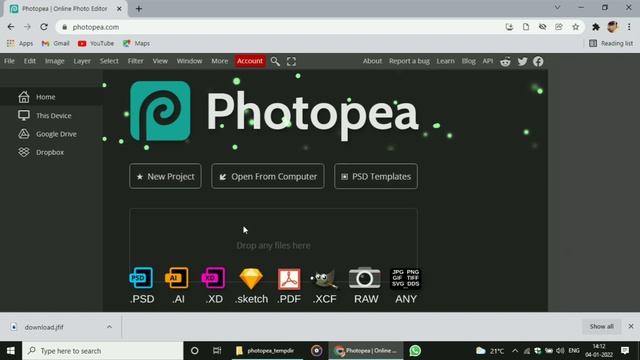The width and height of the screenshot is (640, 360).
Task: Select Home in the sidebar
Action: click(x=51, y=97)
